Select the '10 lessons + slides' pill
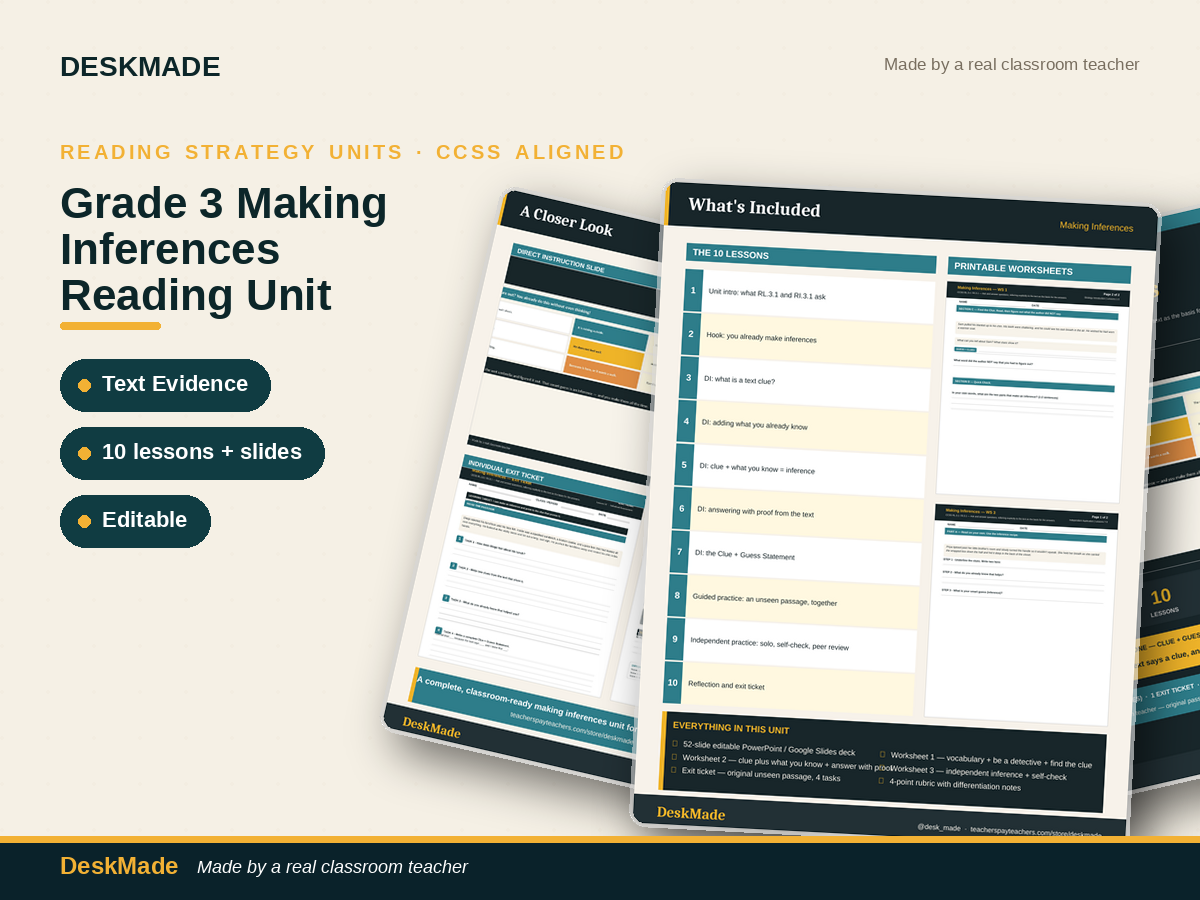 [x=192, y=453]
